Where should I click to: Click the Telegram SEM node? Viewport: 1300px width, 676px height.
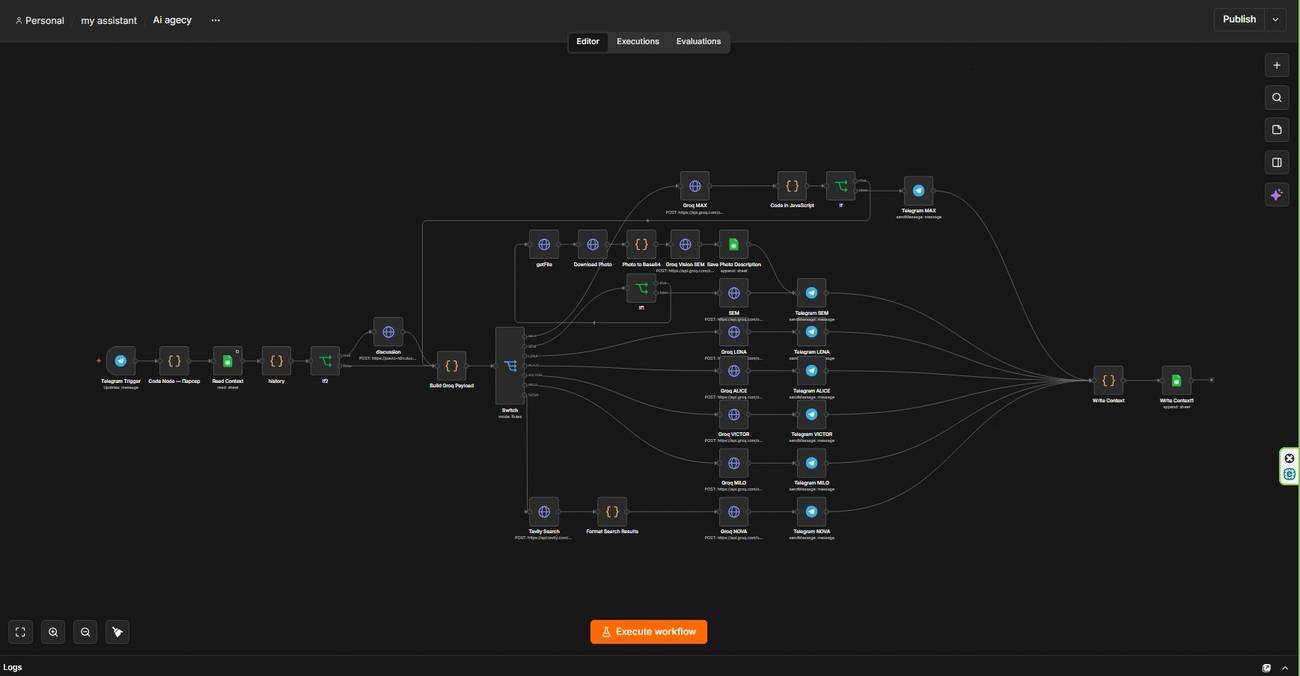coord(811,293)
